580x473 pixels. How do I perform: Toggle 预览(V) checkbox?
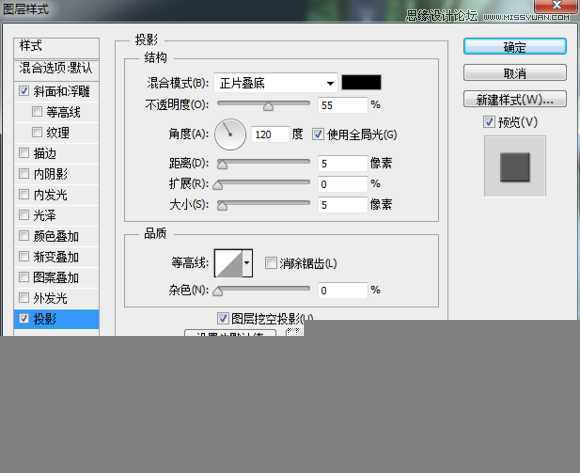tap(489, 122)
